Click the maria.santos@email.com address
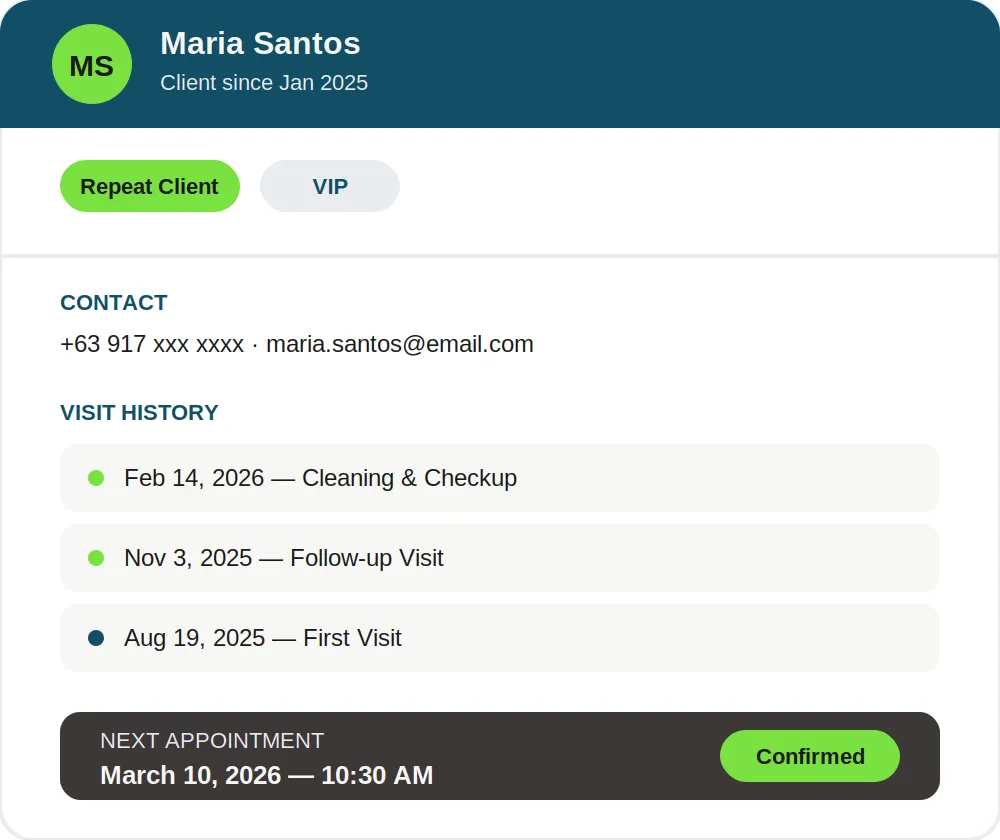Viewport: 1000px width, 840px height. [x=400, y=344]
